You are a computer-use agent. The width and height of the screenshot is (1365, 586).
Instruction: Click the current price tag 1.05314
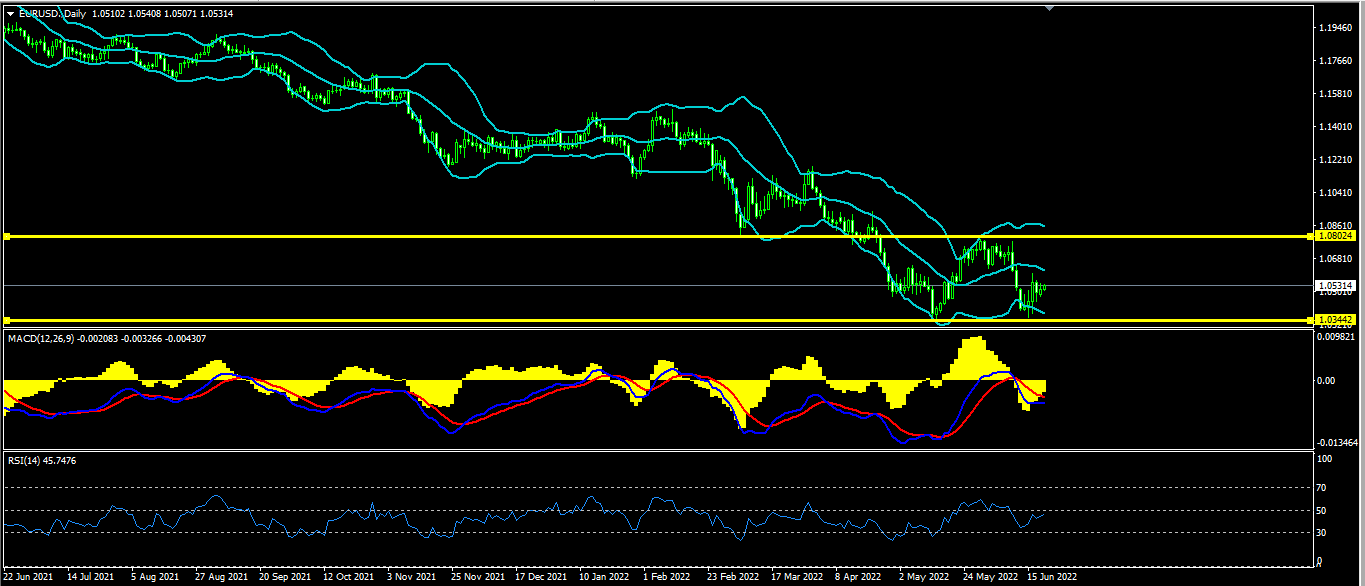coord(1337,285)
